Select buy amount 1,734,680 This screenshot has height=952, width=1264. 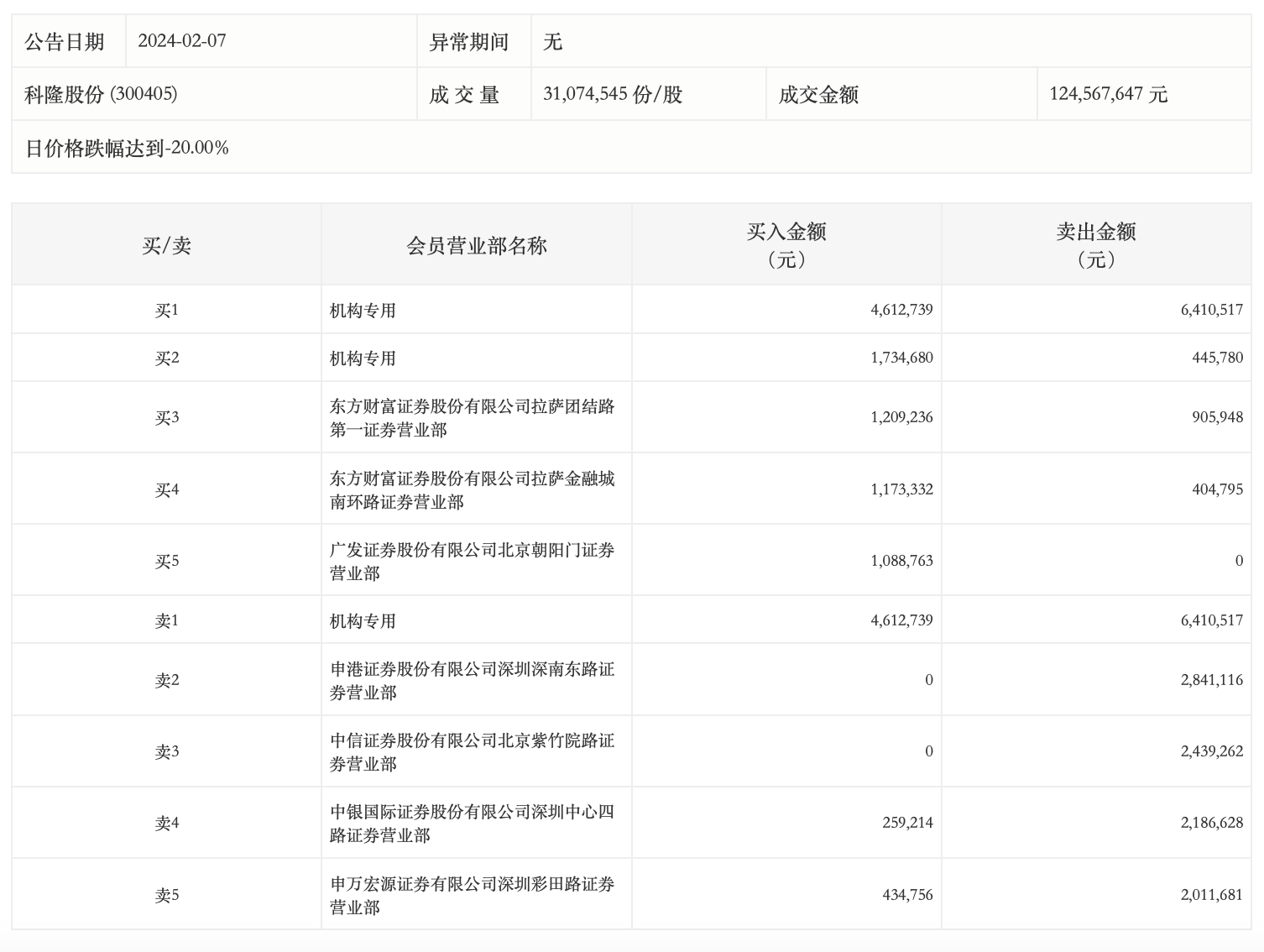(x=901, y=358)
